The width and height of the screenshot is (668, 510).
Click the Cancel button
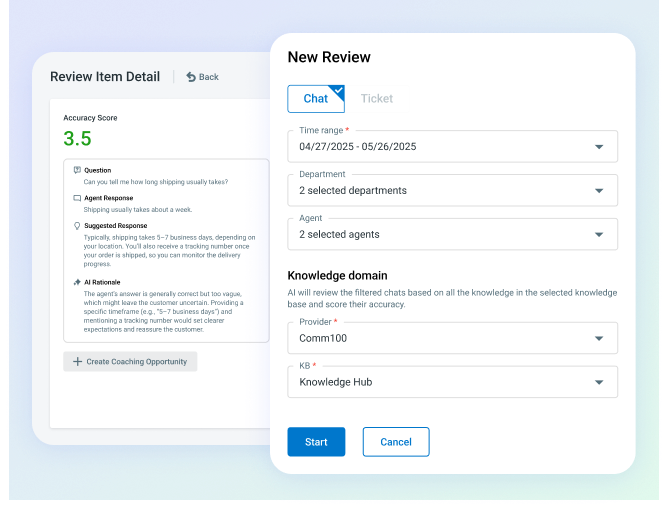coord(395,442)
